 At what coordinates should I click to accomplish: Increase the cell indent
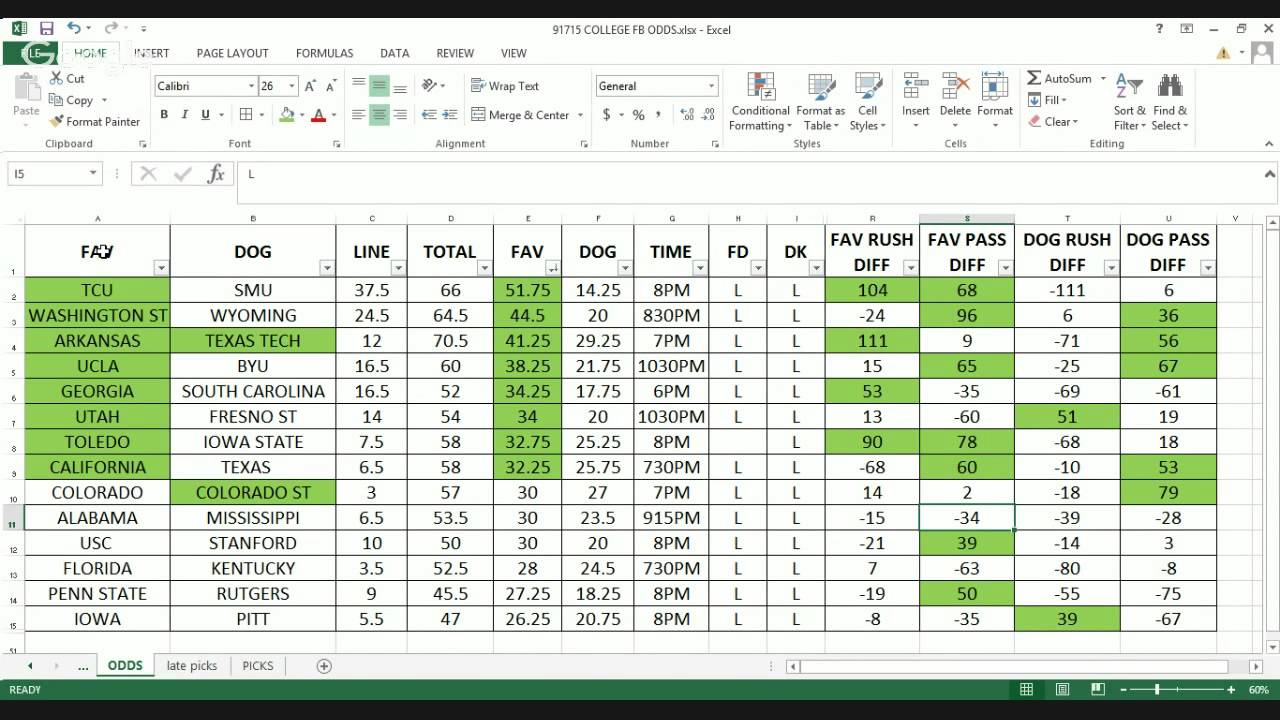click(452, 115)
